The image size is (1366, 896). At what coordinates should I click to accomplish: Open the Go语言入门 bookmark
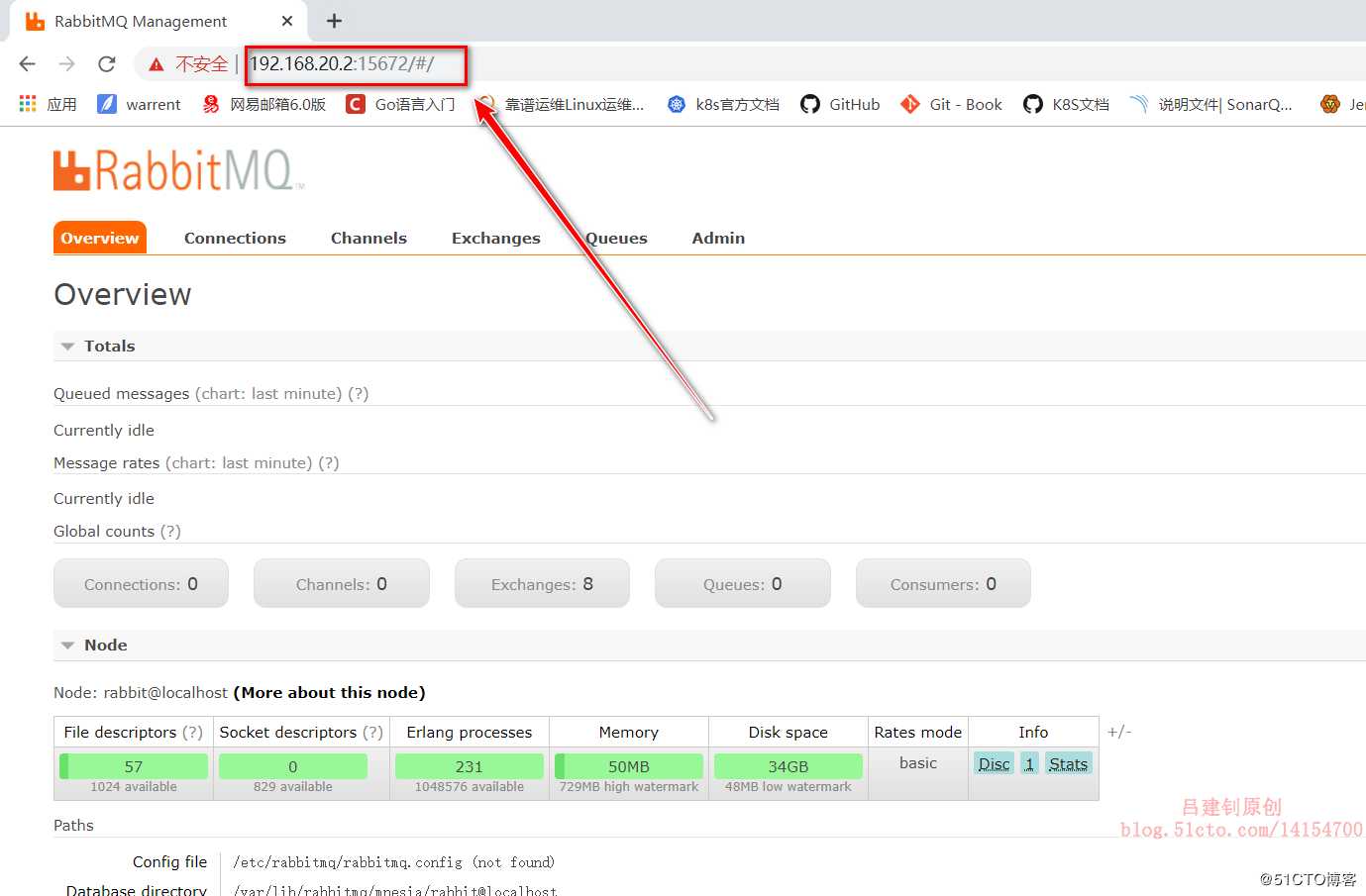(x=400, y=104)
